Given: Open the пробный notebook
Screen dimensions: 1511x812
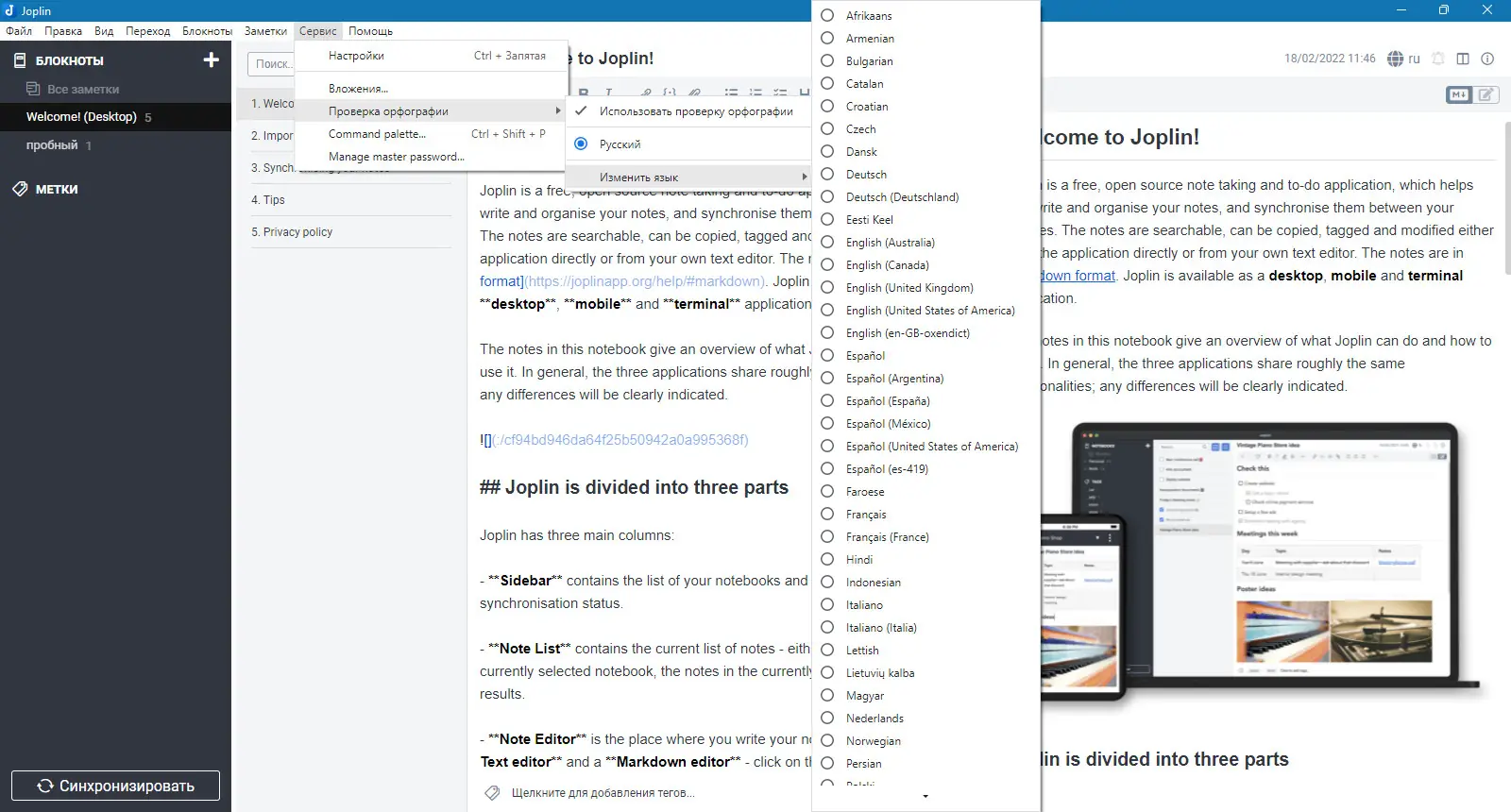Looking at the screenshot, I should [x=115, y=145].
